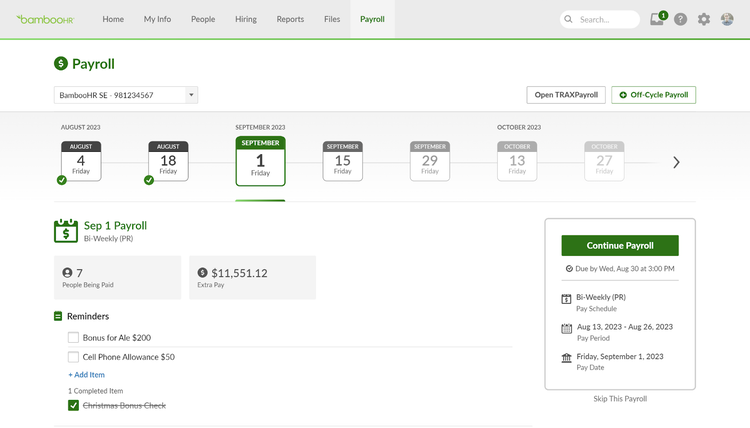
Task: Open the People tab
Action: click(x=203, y=19)
